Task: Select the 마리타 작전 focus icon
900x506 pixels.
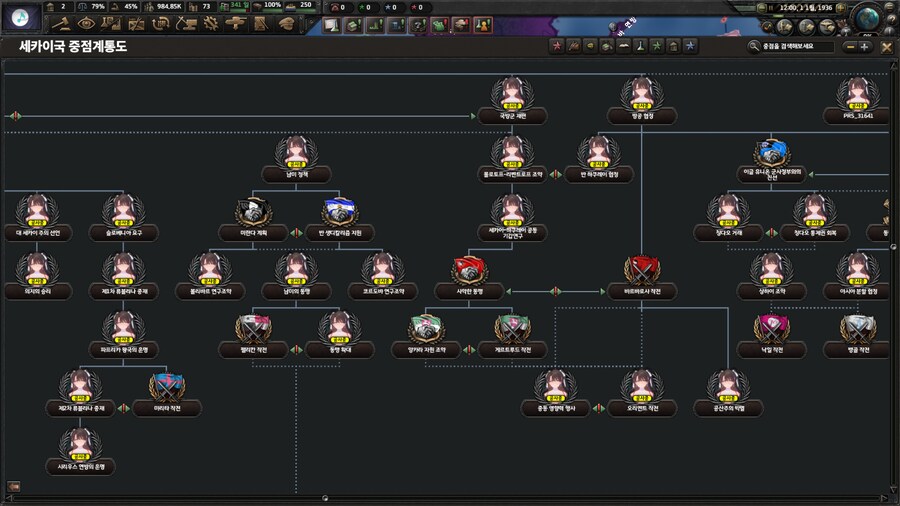Action: tap(166, 386)
